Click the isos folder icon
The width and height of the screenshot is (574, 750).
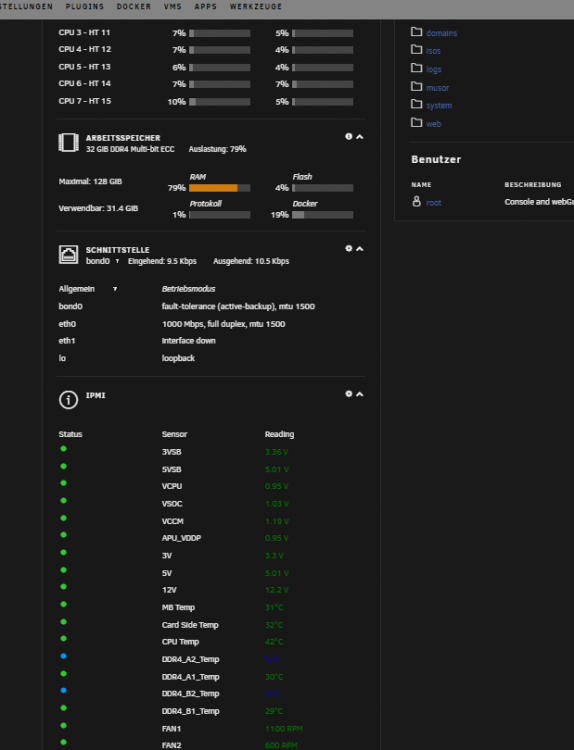417,50
